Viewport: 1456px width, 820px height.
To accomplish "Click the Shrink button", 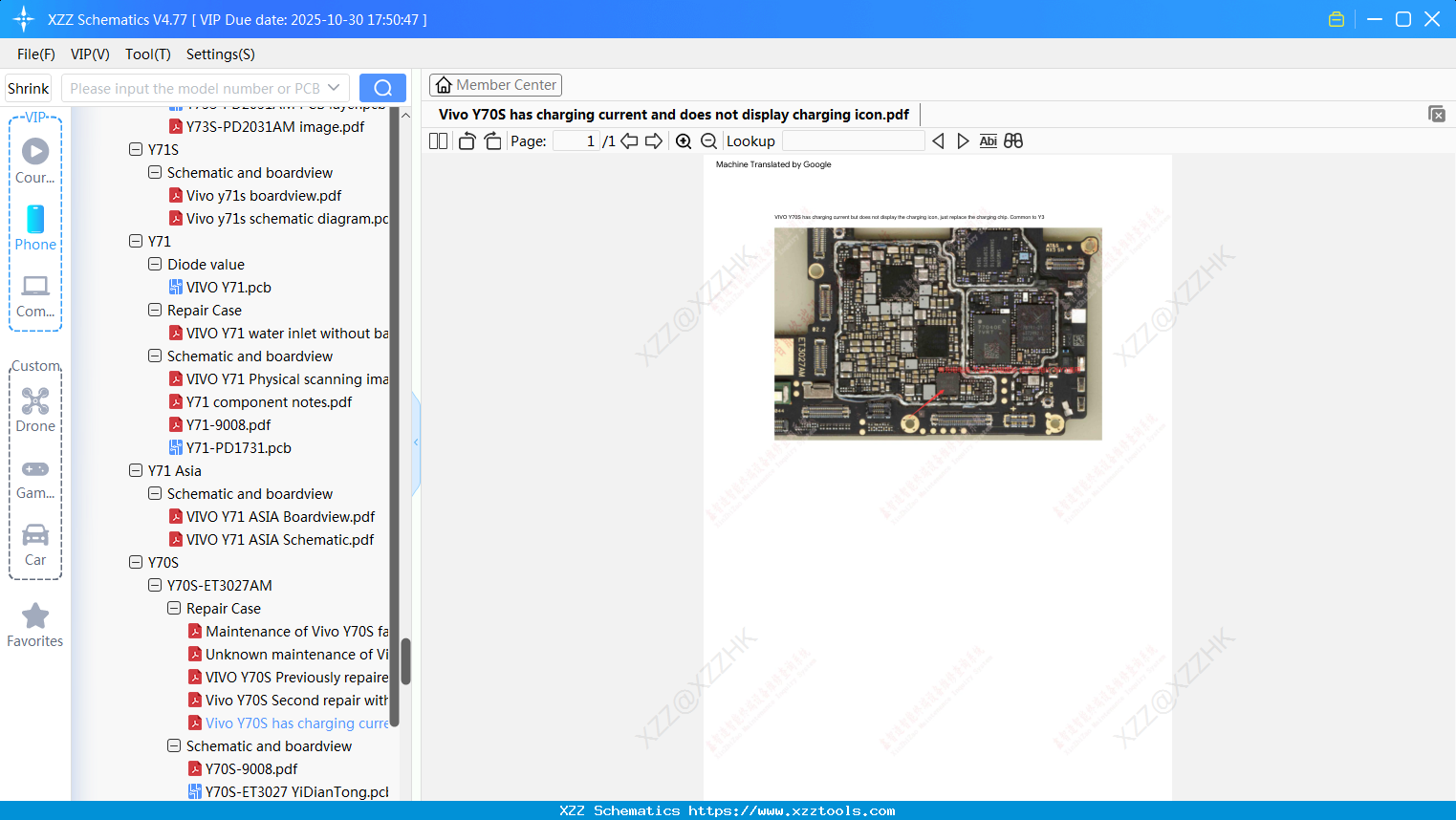I will [x=29, y=88].
